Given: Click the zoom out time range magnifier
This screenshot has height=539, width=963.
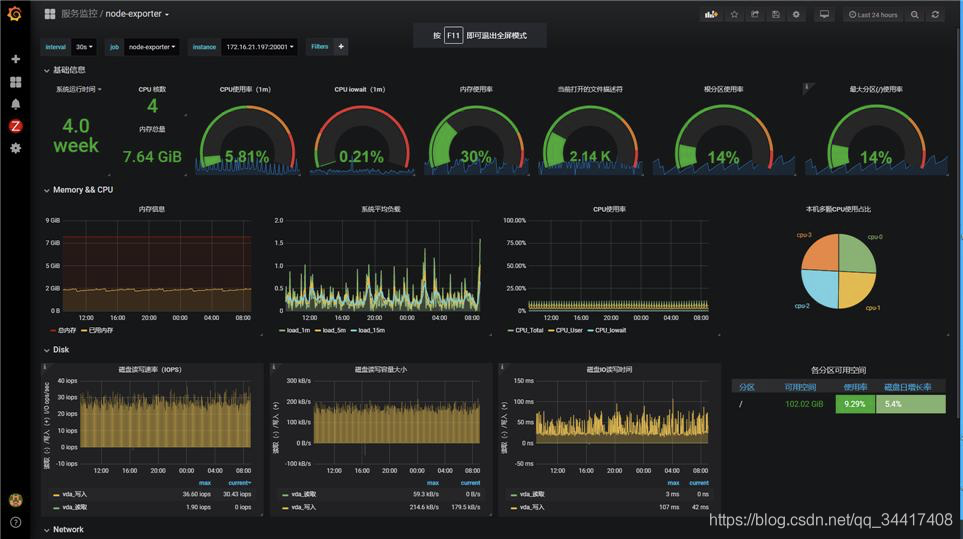Looking at the screenshot, I should click(914, 14).
